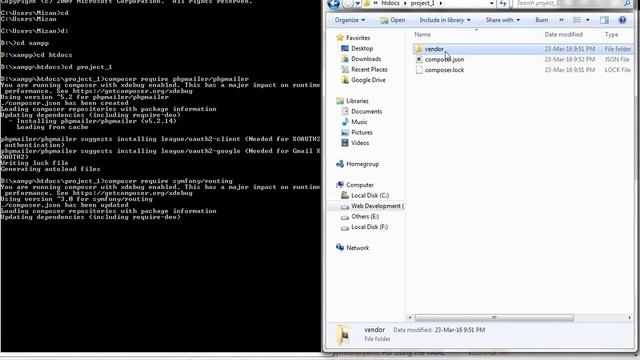Select the project_1 breadcrumb in address bar
Screen dimensions: 640x360
pyautogui.click(x=422, y=3)
